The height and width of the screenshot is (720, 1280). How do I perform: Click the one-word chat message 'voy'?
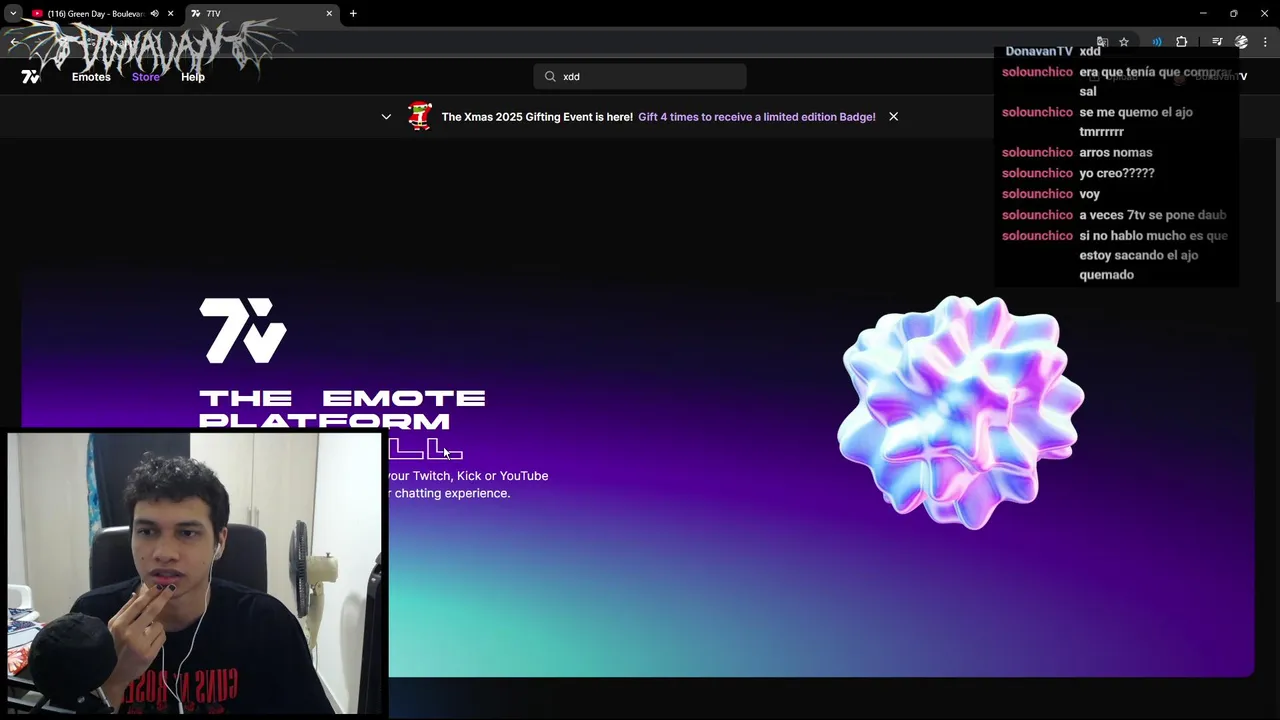tap(1089, 194)
